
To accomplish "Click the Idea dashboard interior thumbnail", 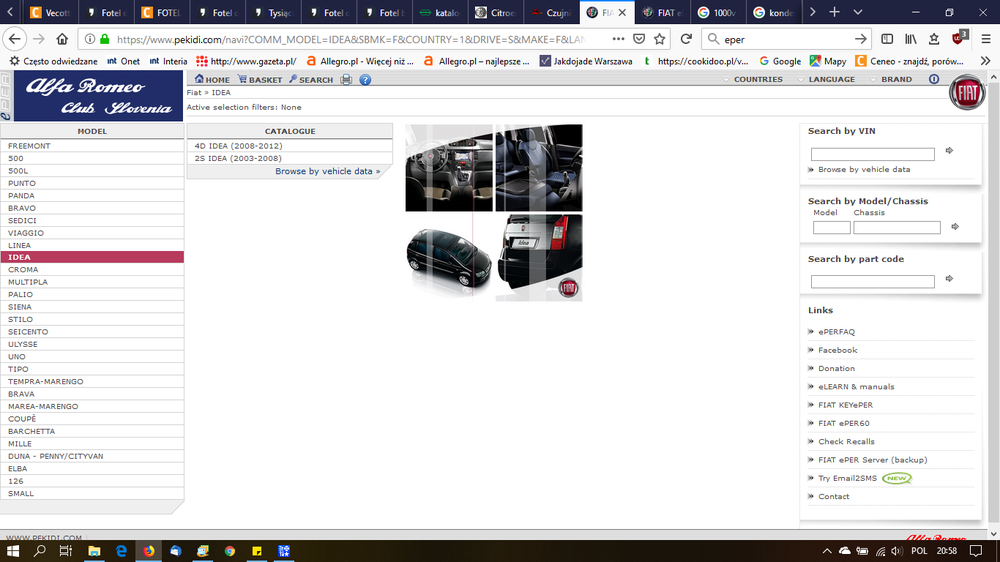I will click(449, 168).
